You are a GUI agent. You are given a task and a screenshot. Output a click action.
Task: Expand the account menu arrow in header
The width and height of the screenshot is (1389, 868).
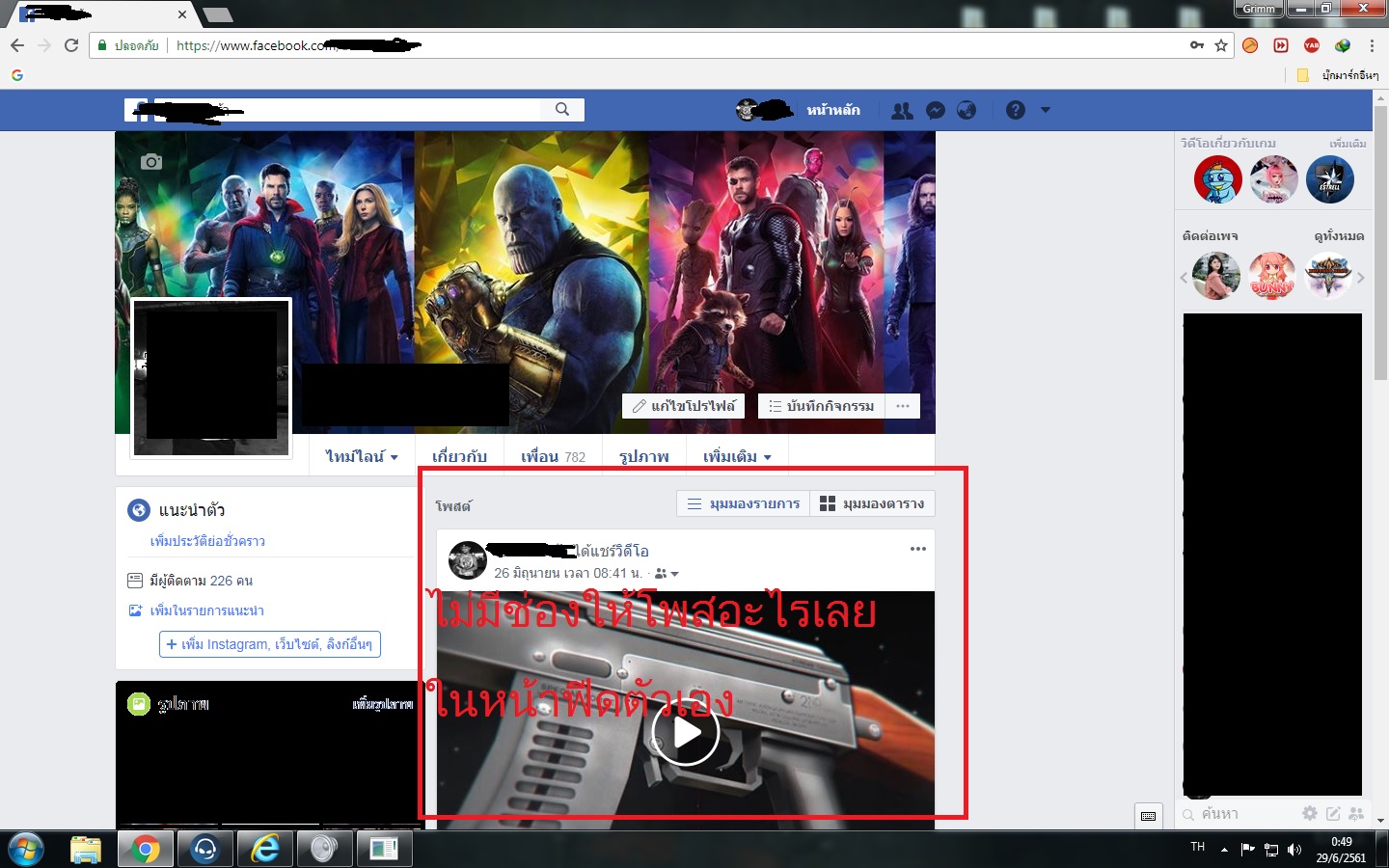coord(1046,110)
